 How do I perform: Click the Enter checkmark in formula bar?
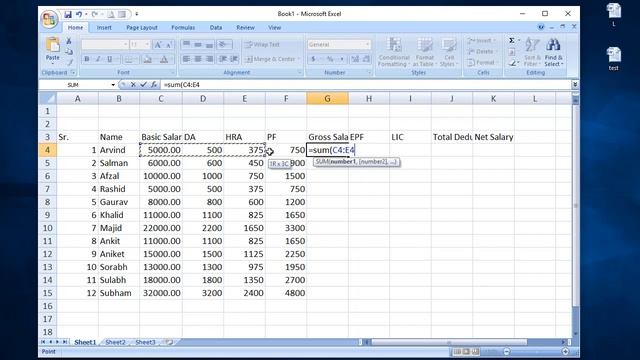tap(143, 84)
